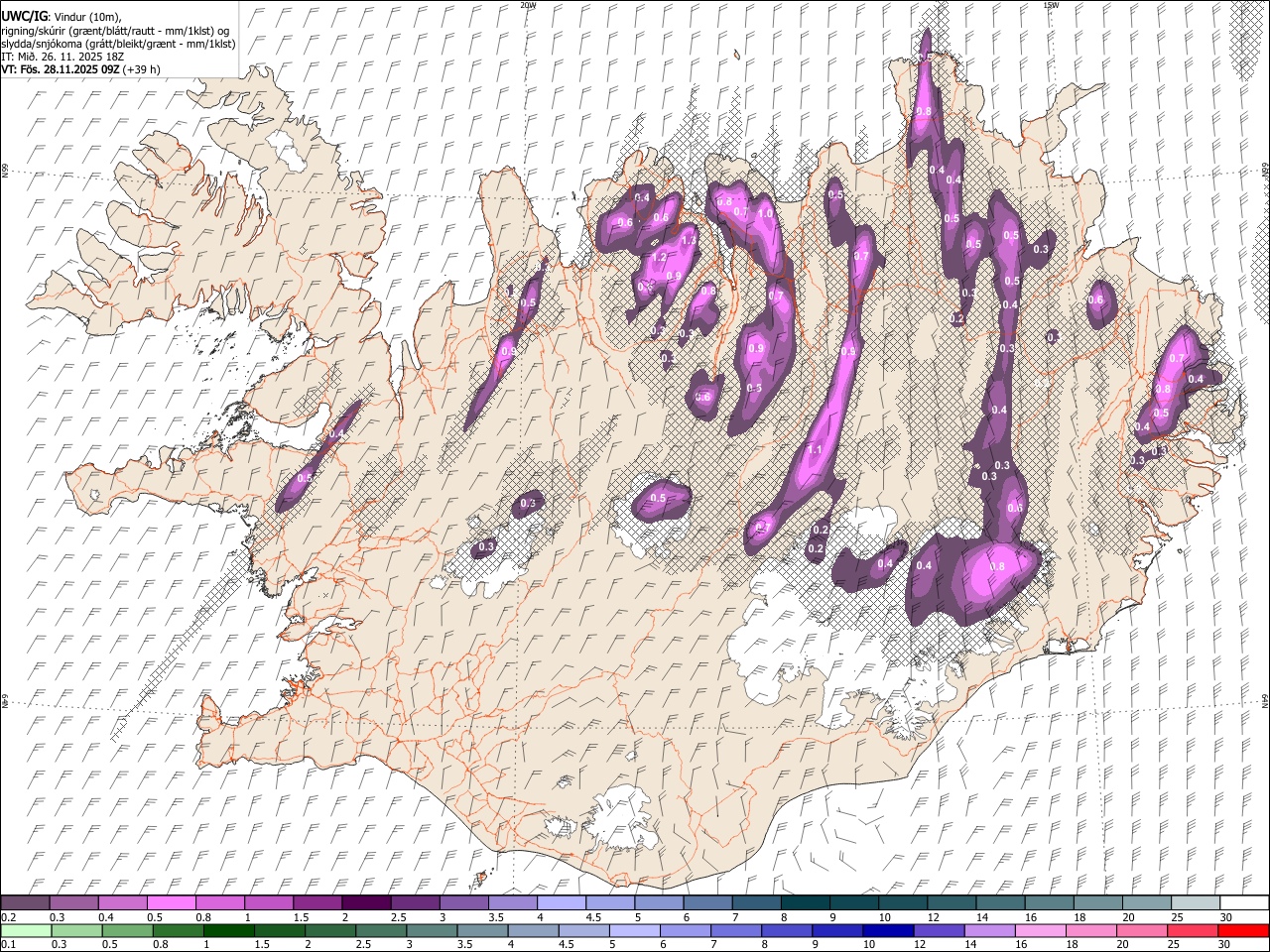Screen dimensions: 1270x952
Task: Click the bright red swatch after 30 in the lower legend
Action: [x=1243, y=930]
